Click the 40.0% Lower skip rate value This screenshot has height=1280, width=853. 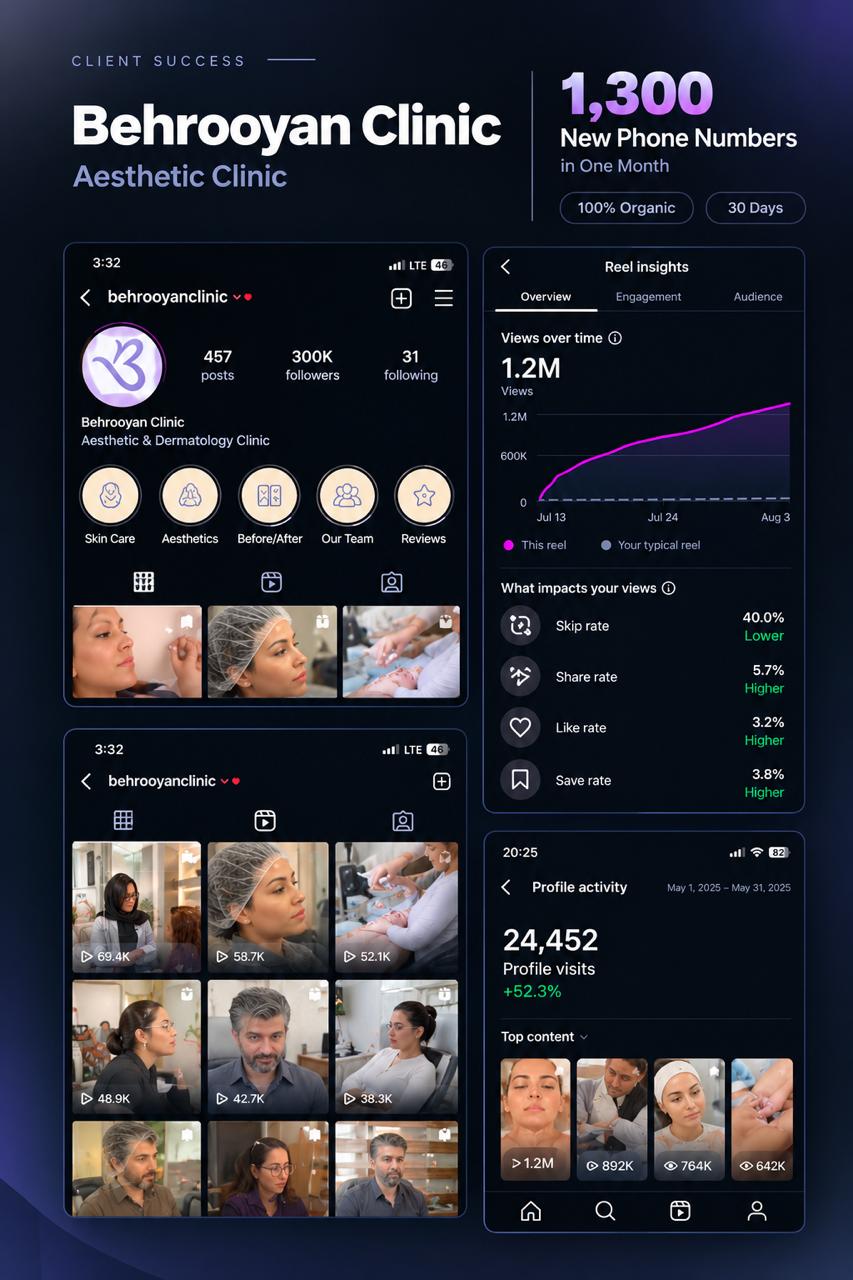(763, 626)
